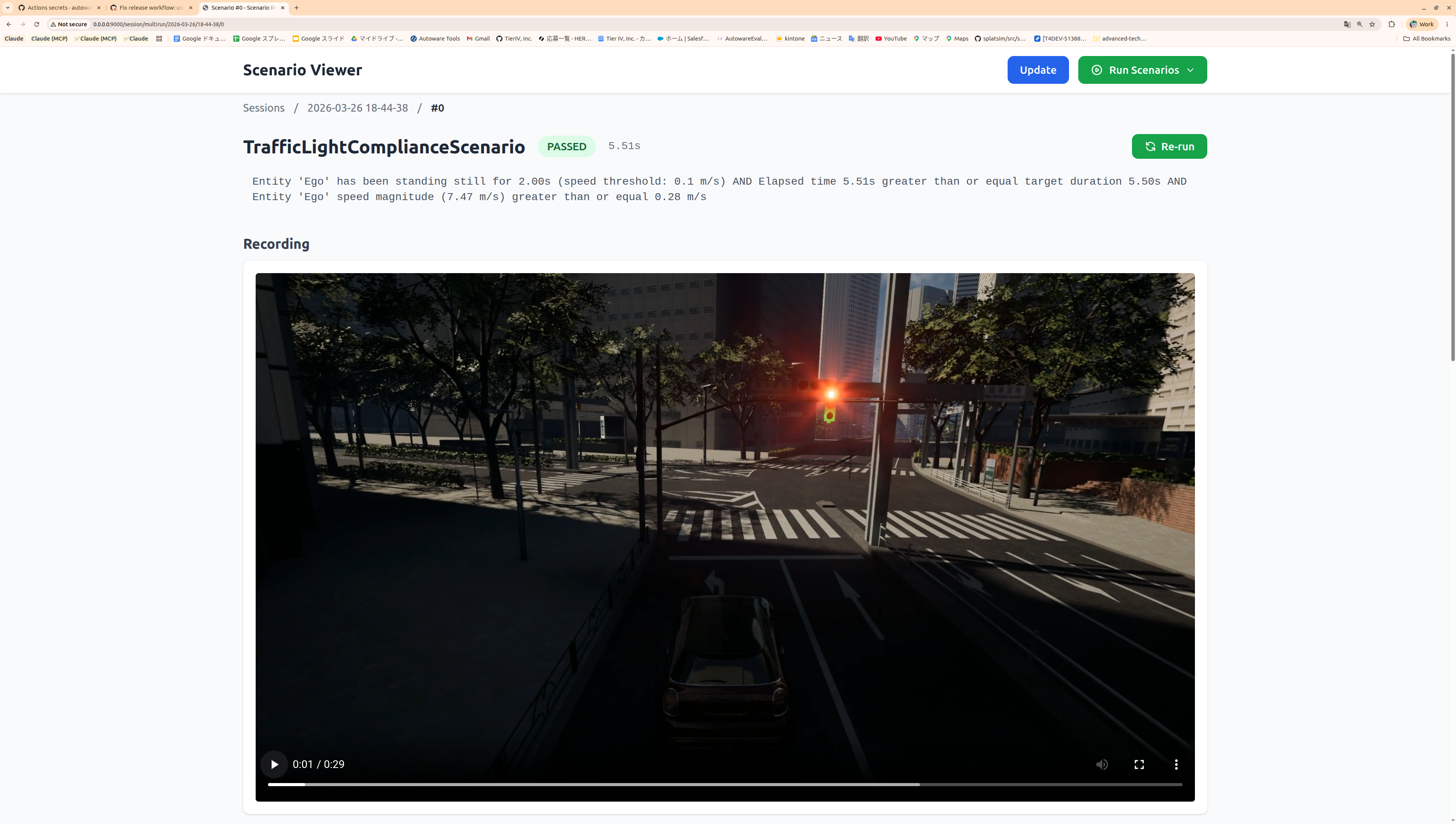This screenshot has height=824, width=1456.
Task: Mute the recording video volume
Action: pyautogui.click(x=1102, y=764)
